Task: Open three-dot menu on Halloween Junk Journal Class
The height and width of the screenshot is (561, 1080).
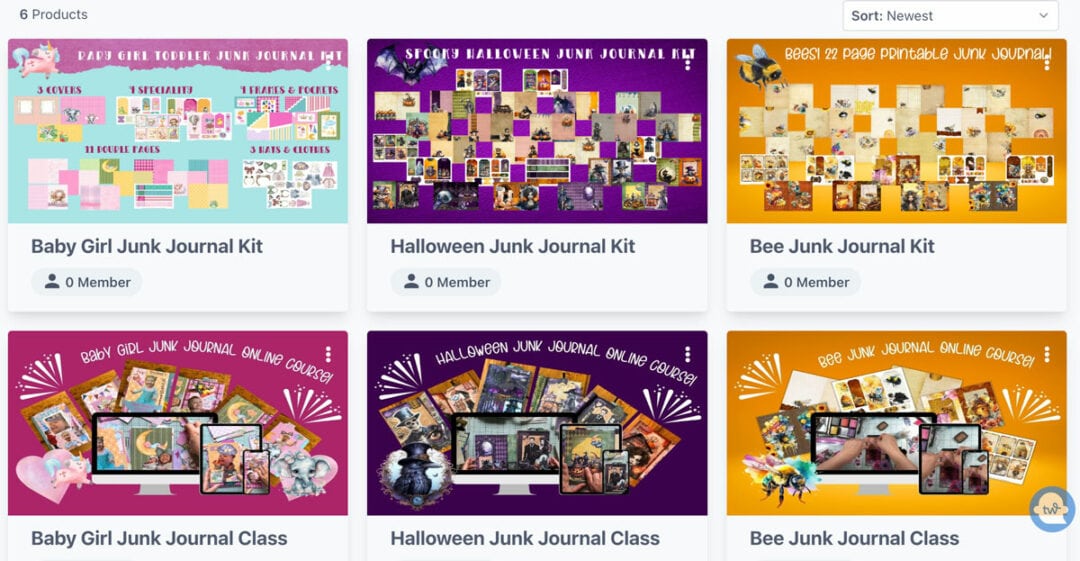Action: [x=687, y=354]
